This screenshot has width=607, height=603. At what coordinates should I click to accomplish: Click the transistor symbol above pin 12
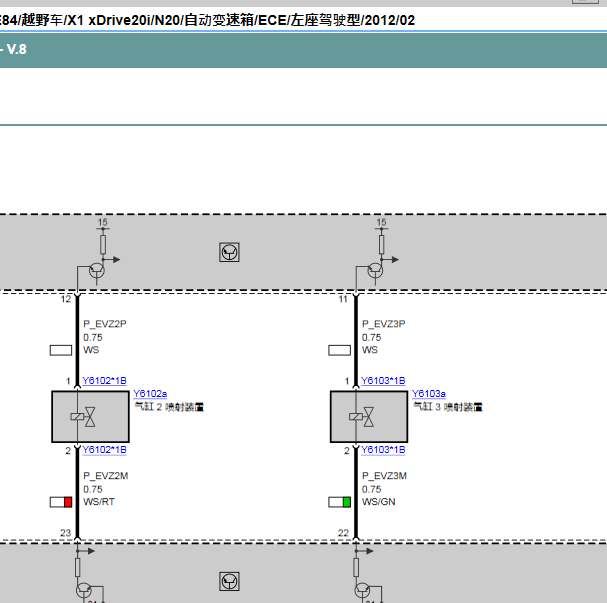click(96, 271)
